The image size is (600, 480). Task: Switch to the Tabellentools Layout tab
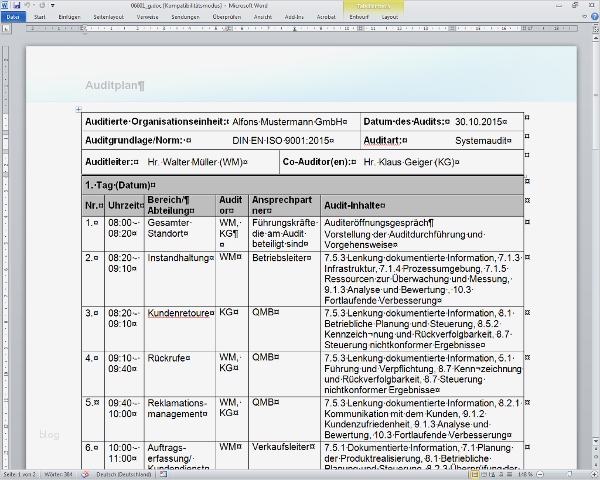390,17
